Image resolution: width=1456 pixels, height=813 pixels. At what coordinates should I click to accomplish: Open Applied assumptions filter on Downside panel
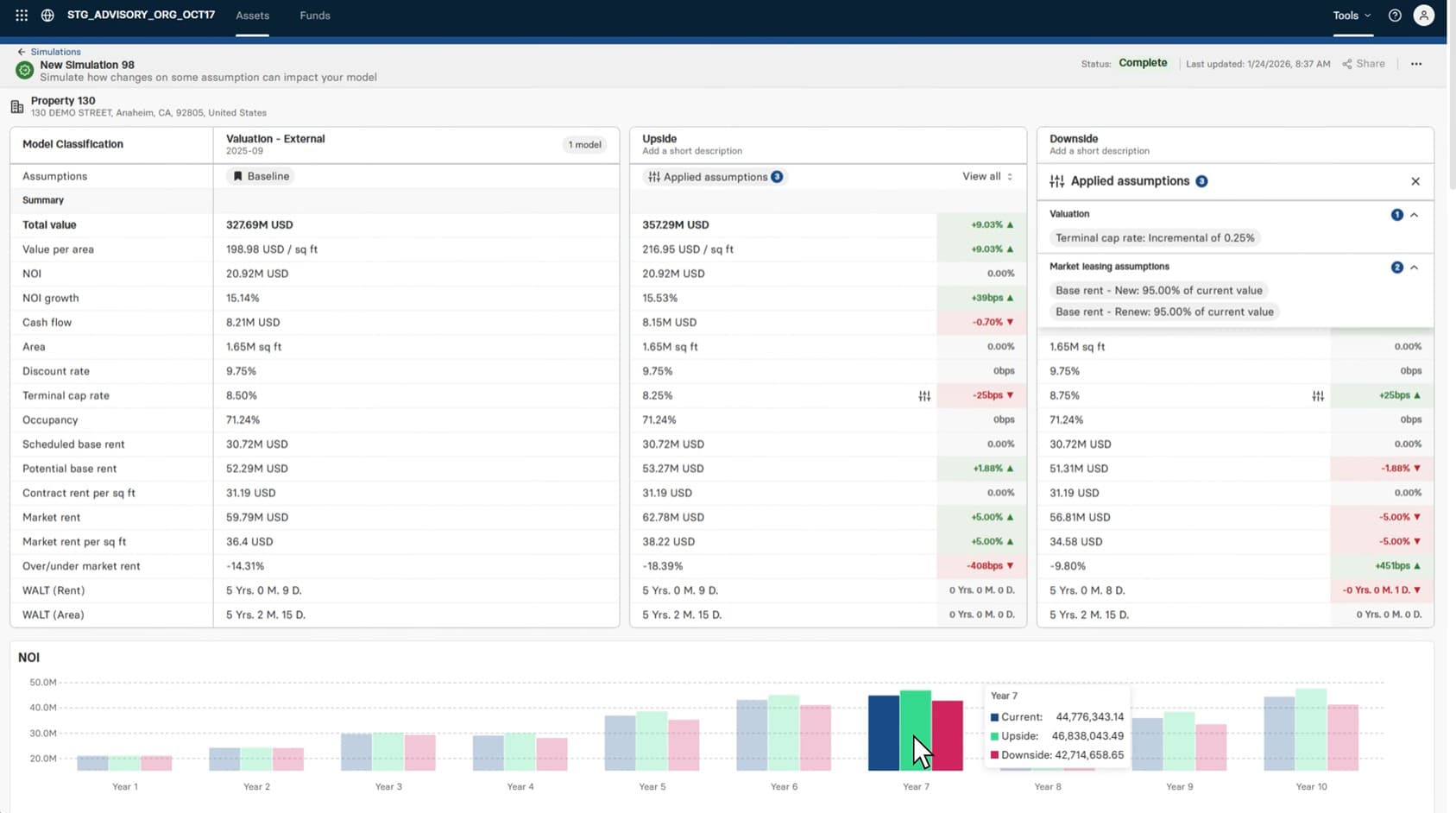1055,181
